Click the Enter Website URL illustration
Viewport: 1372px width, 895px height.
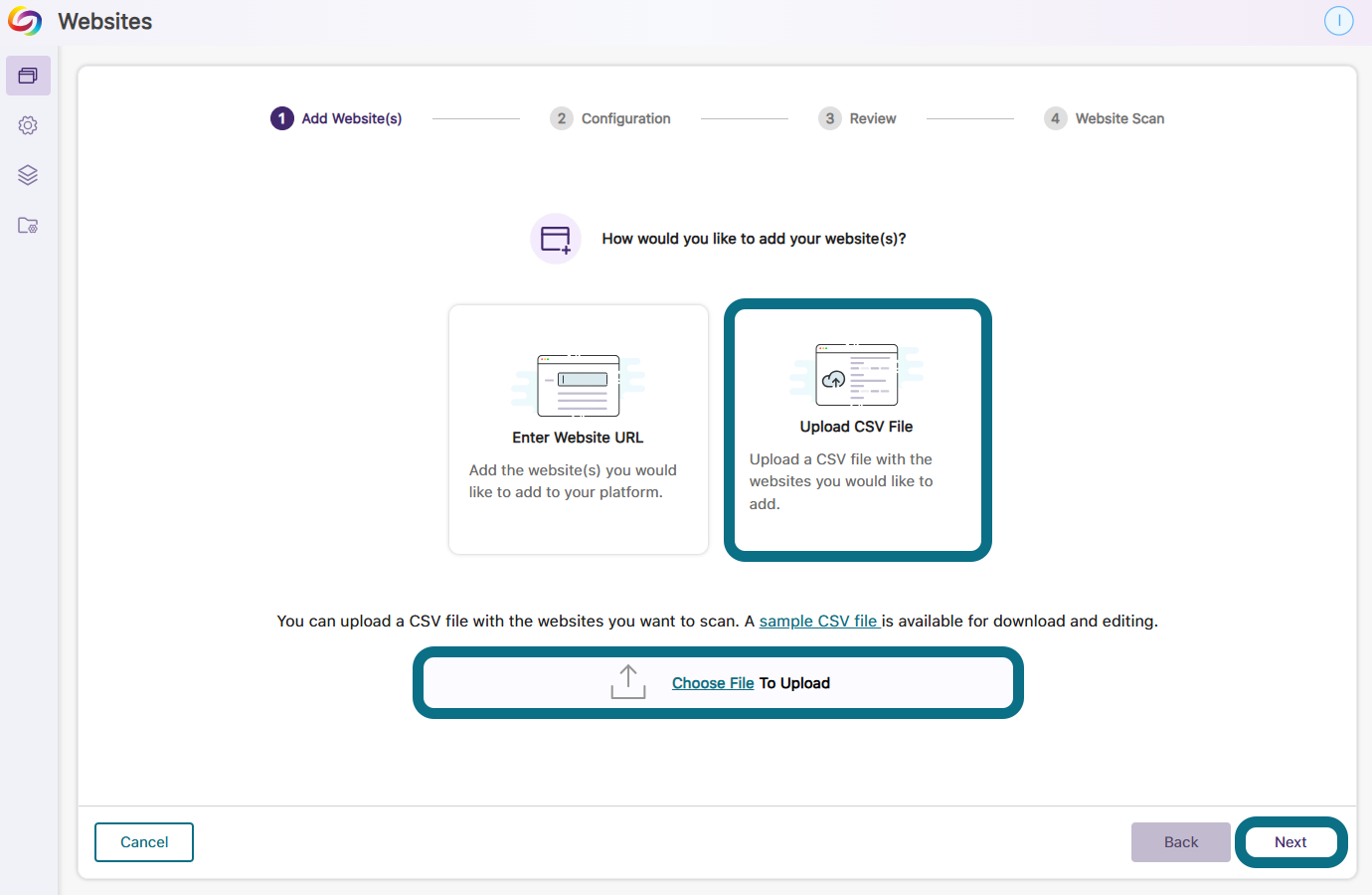(579, 385)
